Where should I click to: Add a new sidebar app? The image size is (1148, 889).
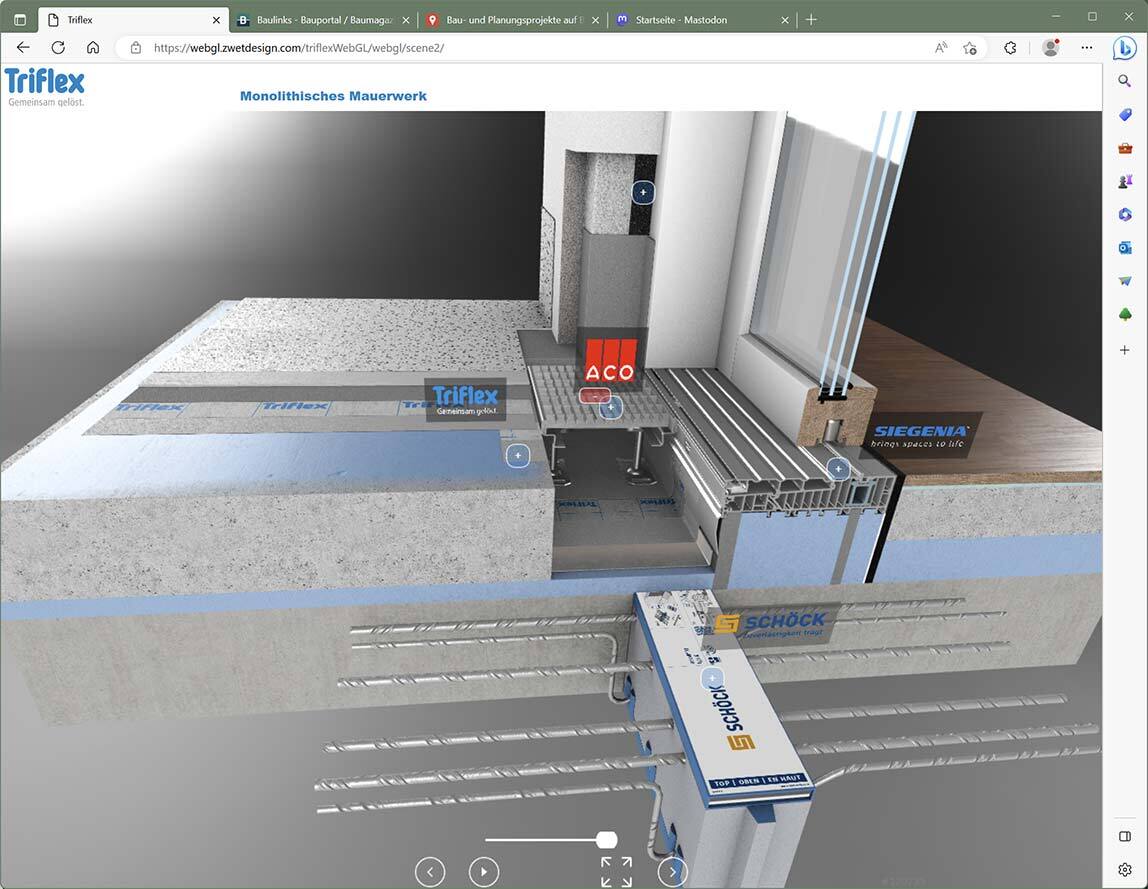click(x=1125, y=350)
